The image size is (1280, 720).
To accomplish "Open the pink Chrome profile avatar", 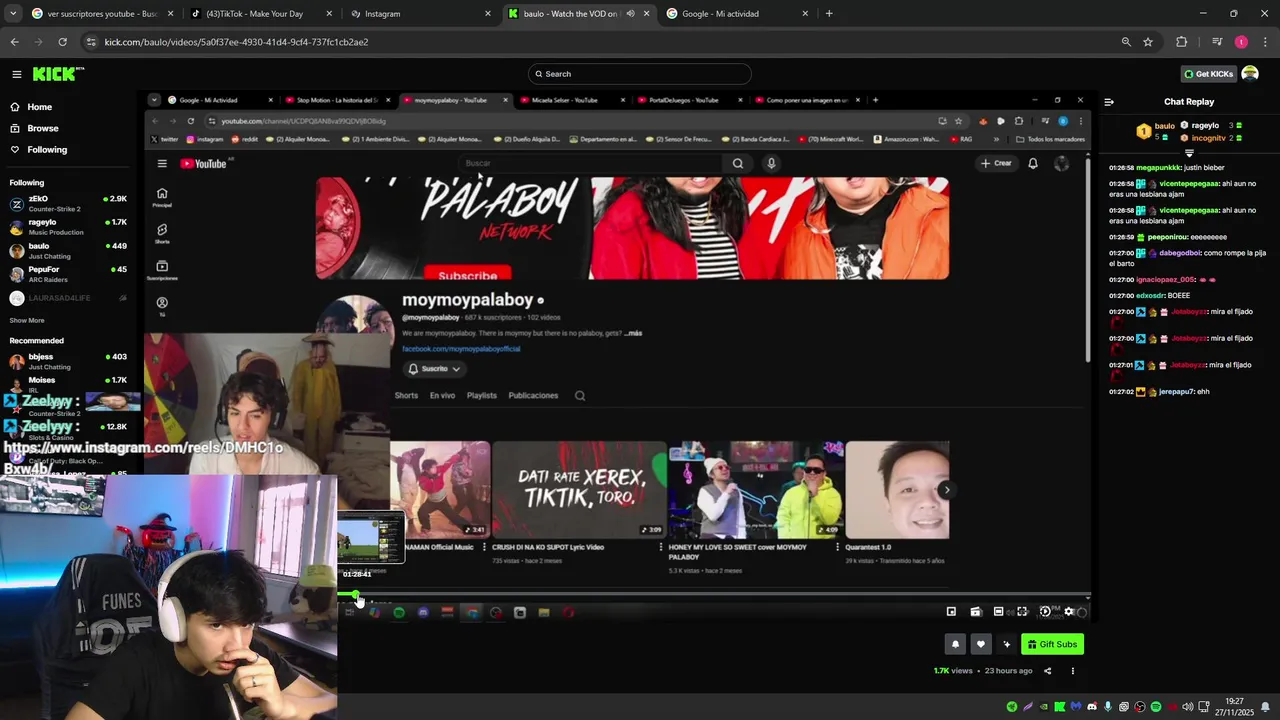I will point(1241,42).
